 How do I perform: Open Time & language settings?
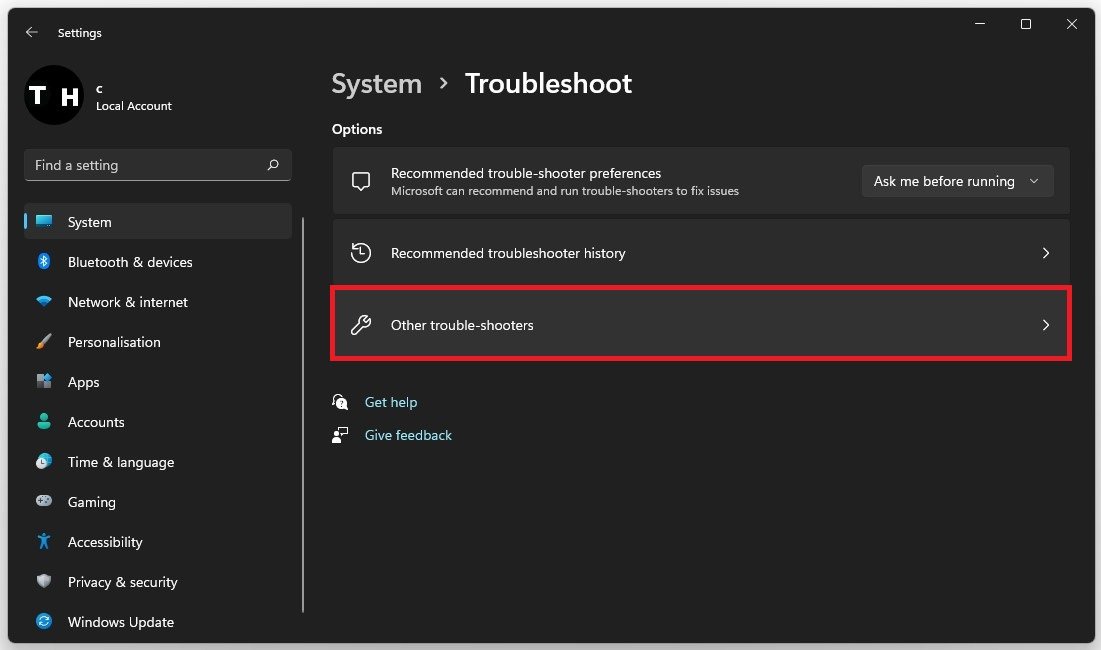pos(120,462)
